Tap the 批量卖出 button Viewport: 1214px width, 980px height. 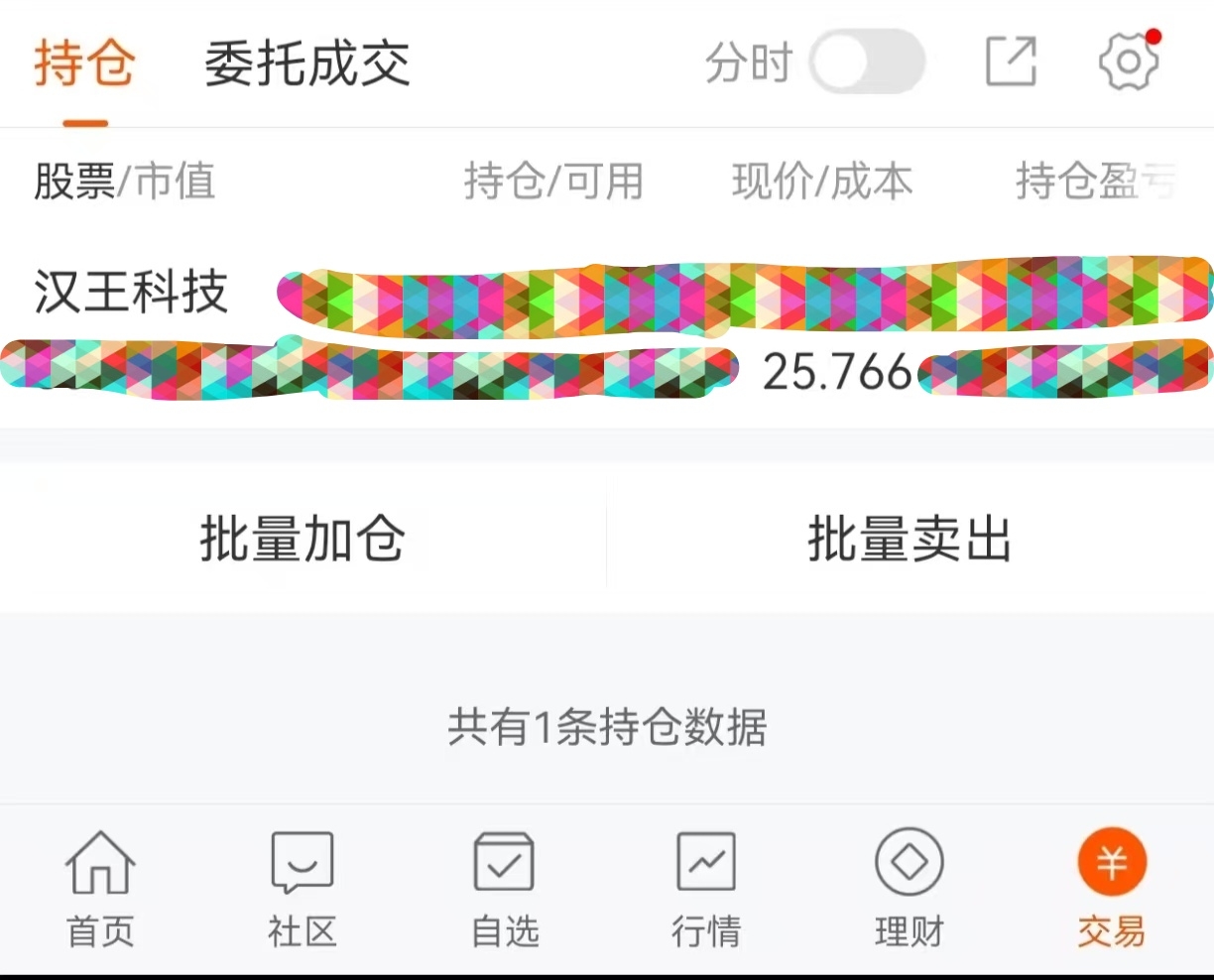[x=910, y=540]
